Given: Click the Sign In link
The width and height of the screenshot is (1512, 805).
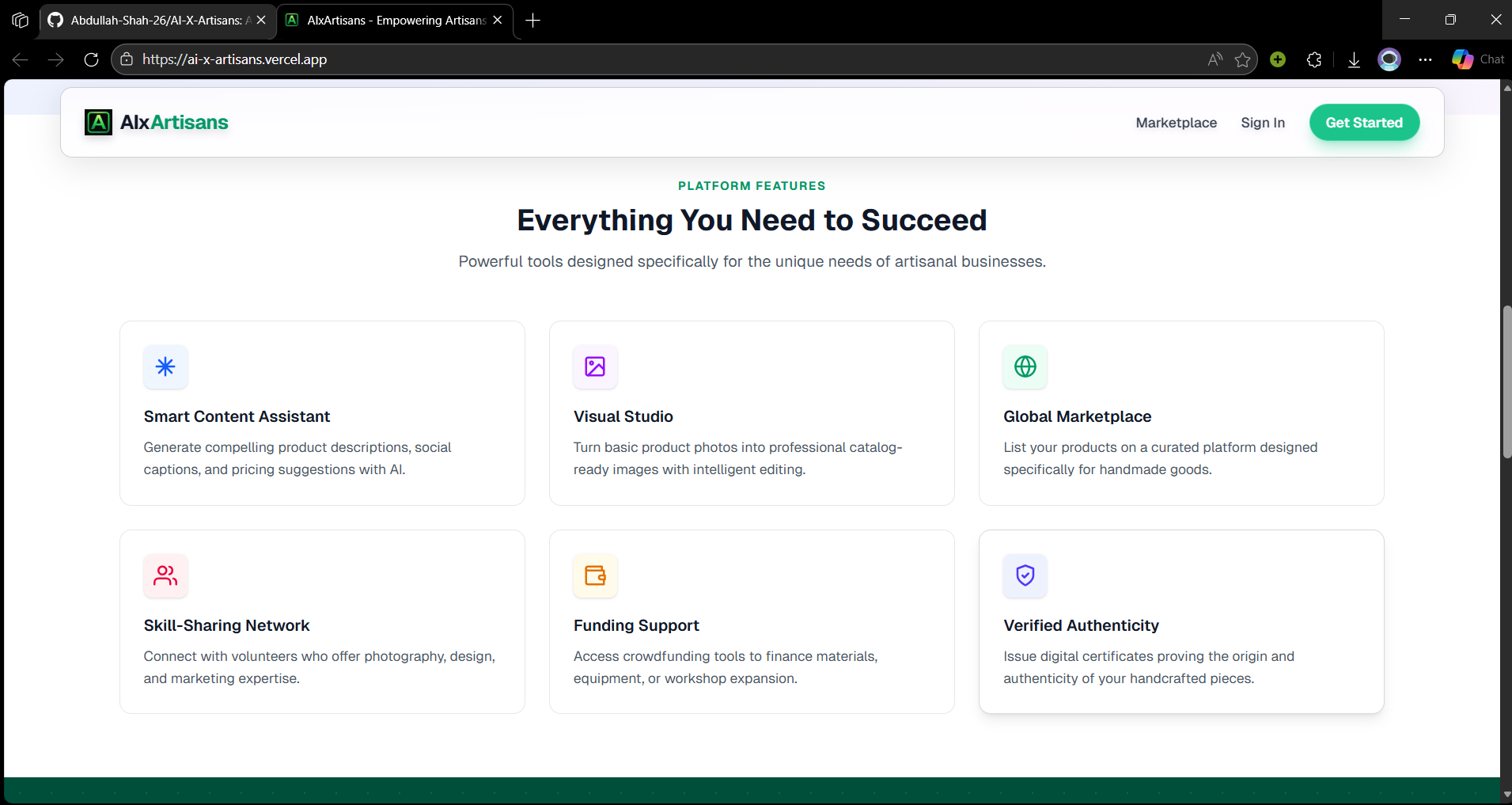Looking at the screenshot, I should (1263, 123).
